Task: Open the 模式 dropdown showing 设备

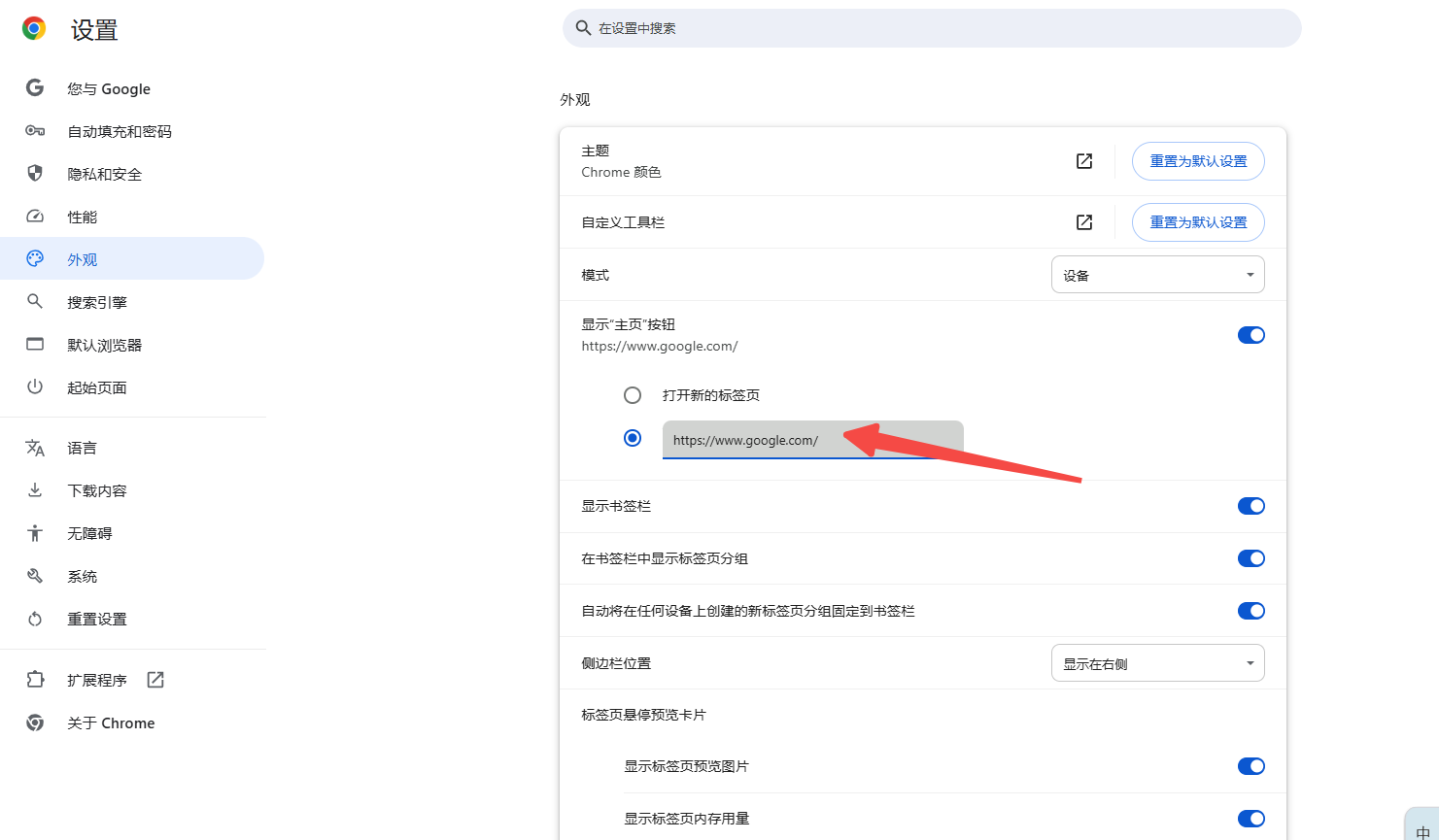Action: coord(1157,275)
